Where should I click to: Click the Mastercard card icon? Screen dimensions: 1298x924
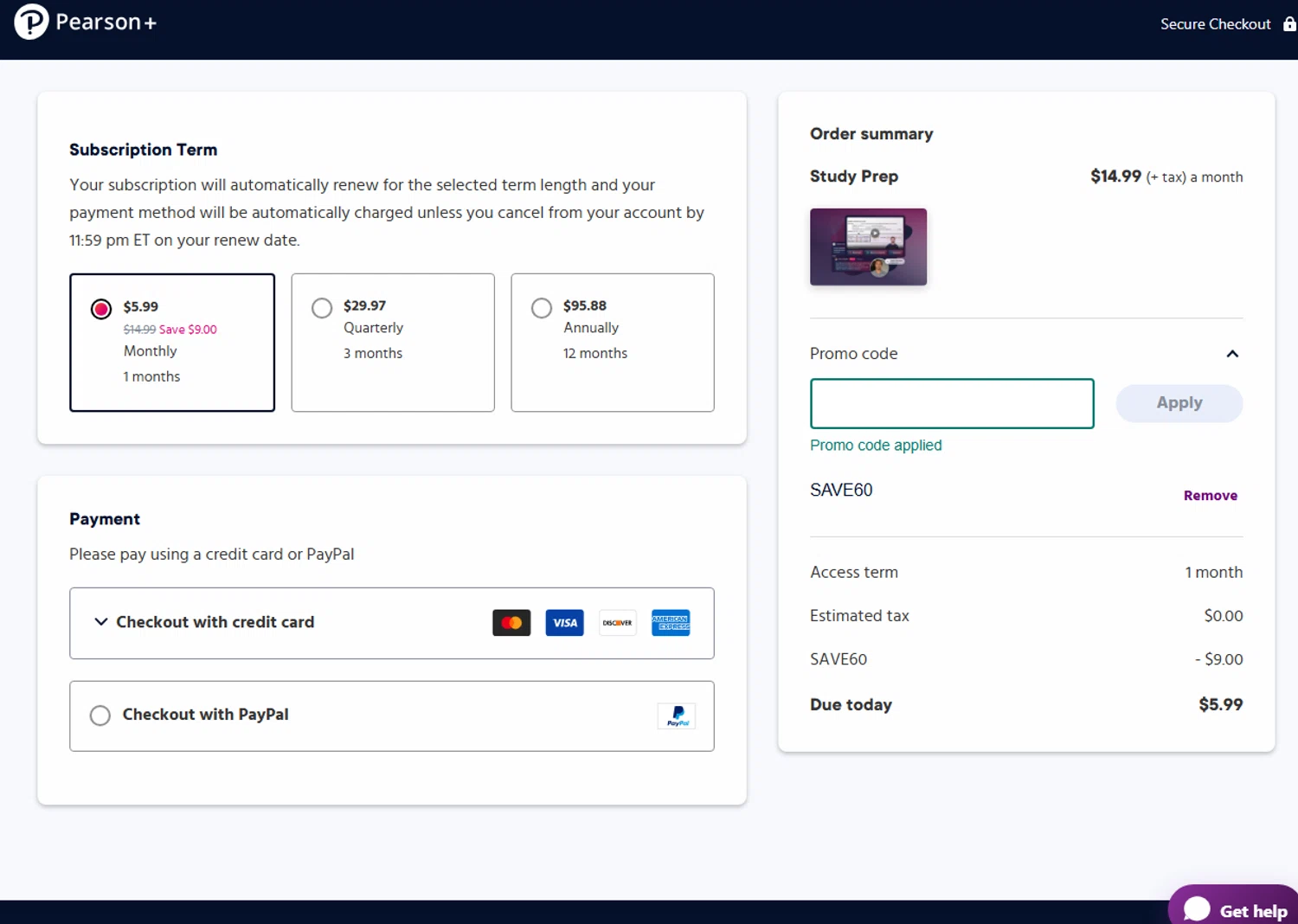pyautogui.click(x=511, y=623)
